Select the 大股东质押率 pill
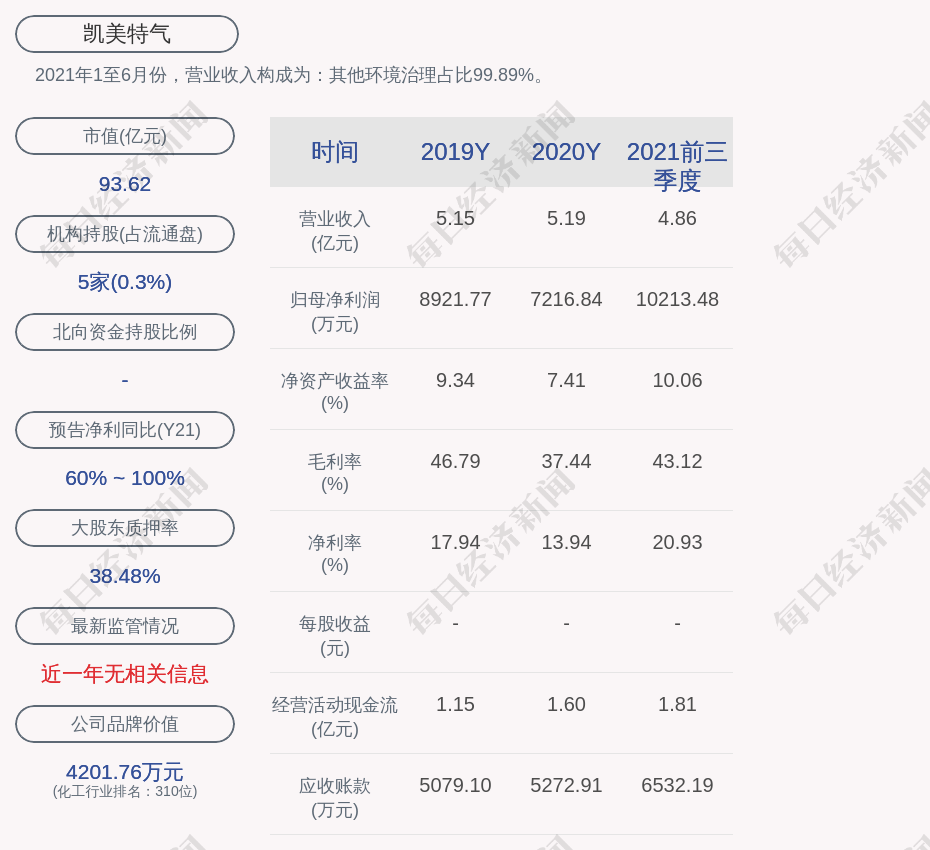The image size is (930, 850). pyautogui.click(x=125, y=527)
